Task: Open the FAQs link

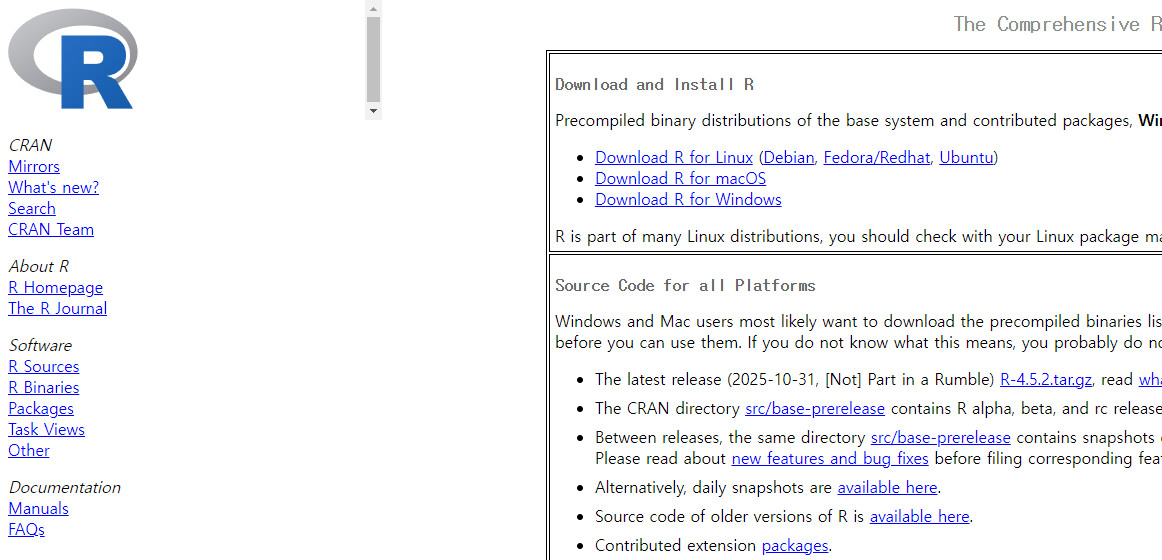Action: [x=27, y=530]
